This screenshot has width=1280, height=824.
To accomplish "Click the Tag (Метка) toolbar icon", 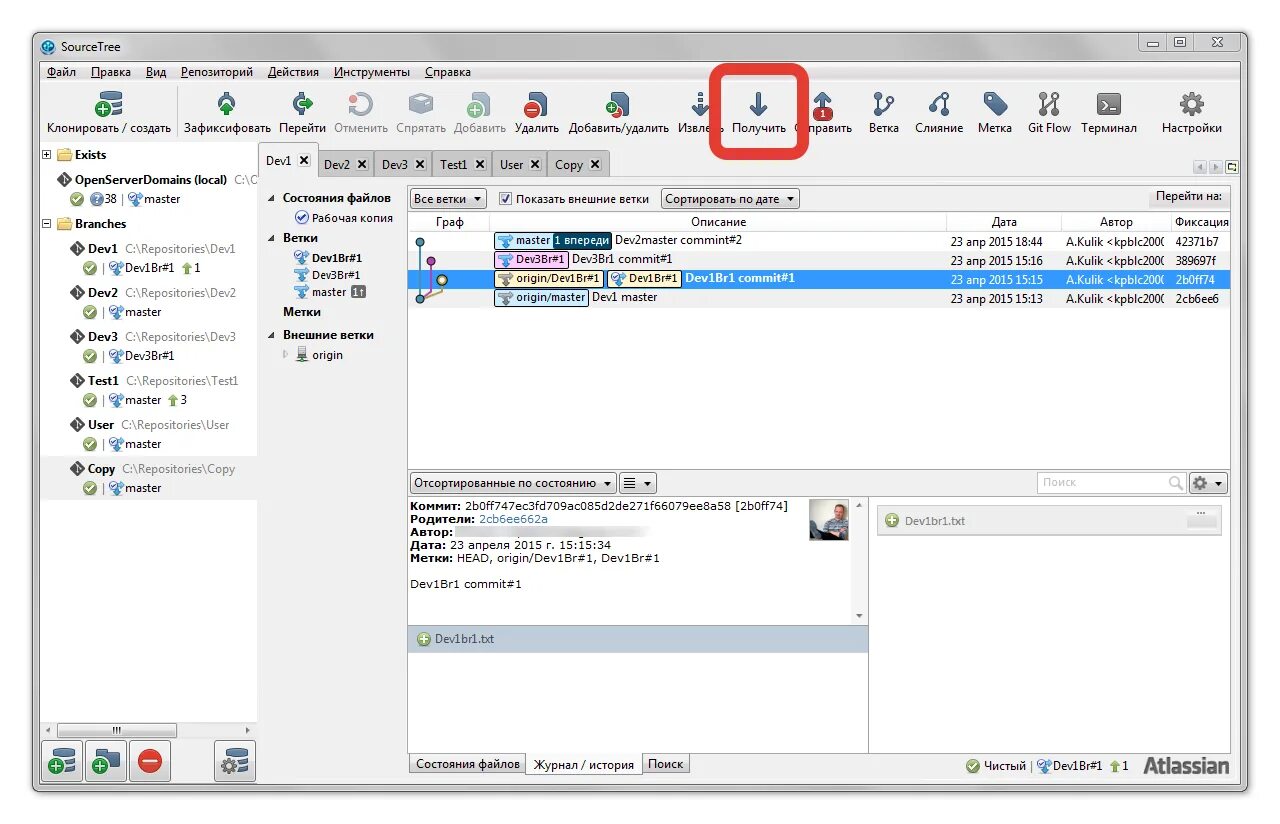I will click(x=995, y=104).
